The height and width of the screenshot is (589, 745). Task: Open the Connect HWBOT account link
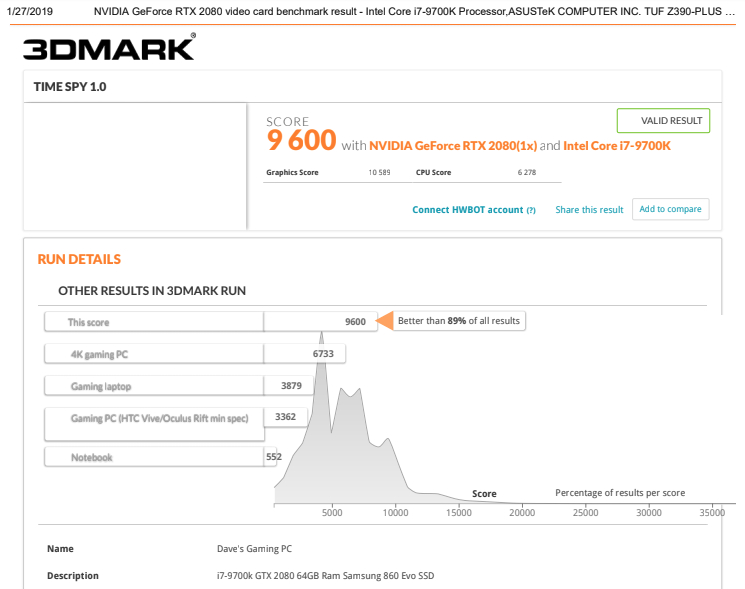click(467, 210)
